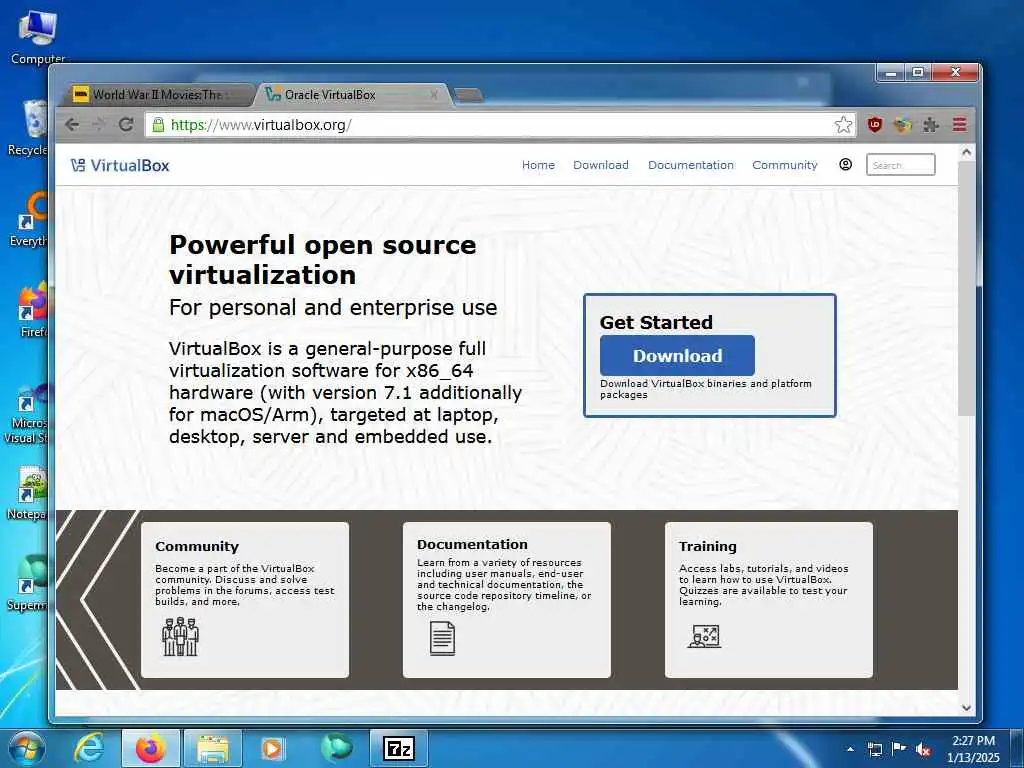Click the VirtualBox logo in header
This screenshot has height=768, width=1024.
[120, 165]
